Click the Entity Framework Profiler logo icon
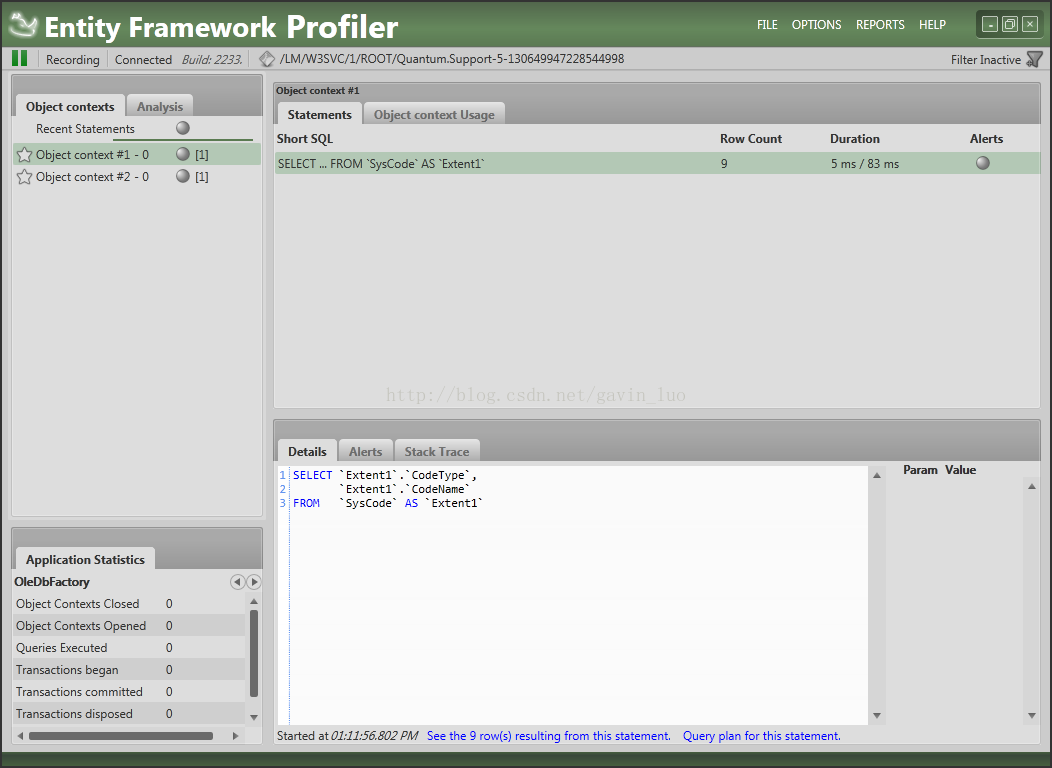 pyautogui.click(x=23, y=25)
